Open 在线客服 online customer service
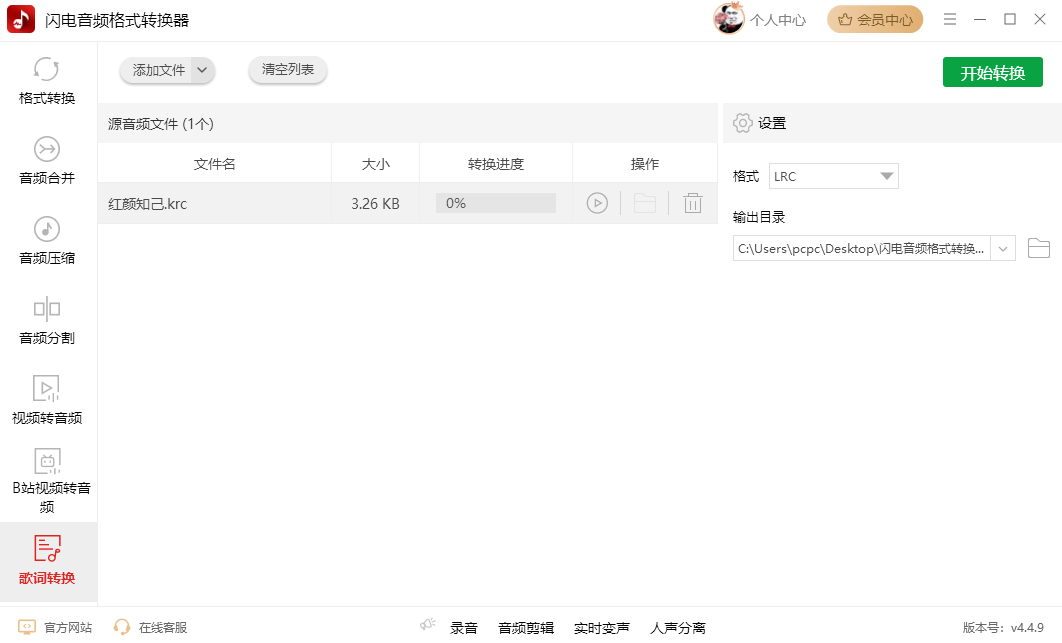Screen dimensions: 1062x643 (160, 627)
